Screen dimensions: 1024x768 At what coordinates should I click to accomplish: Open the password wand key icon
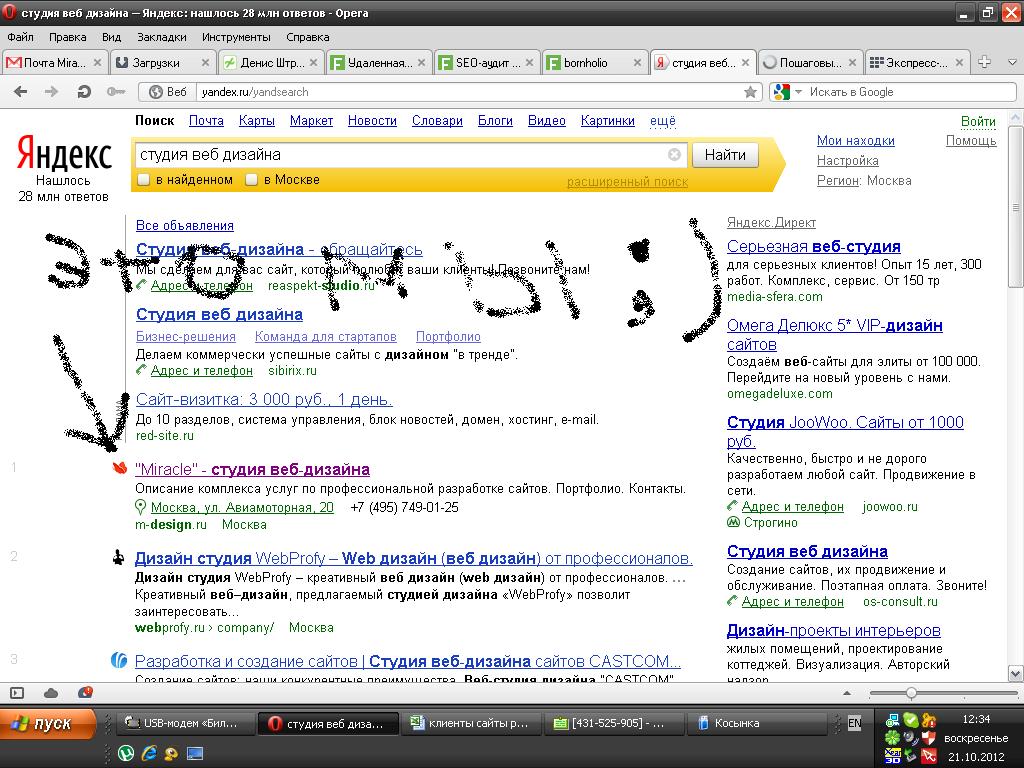tap(116, 91)
